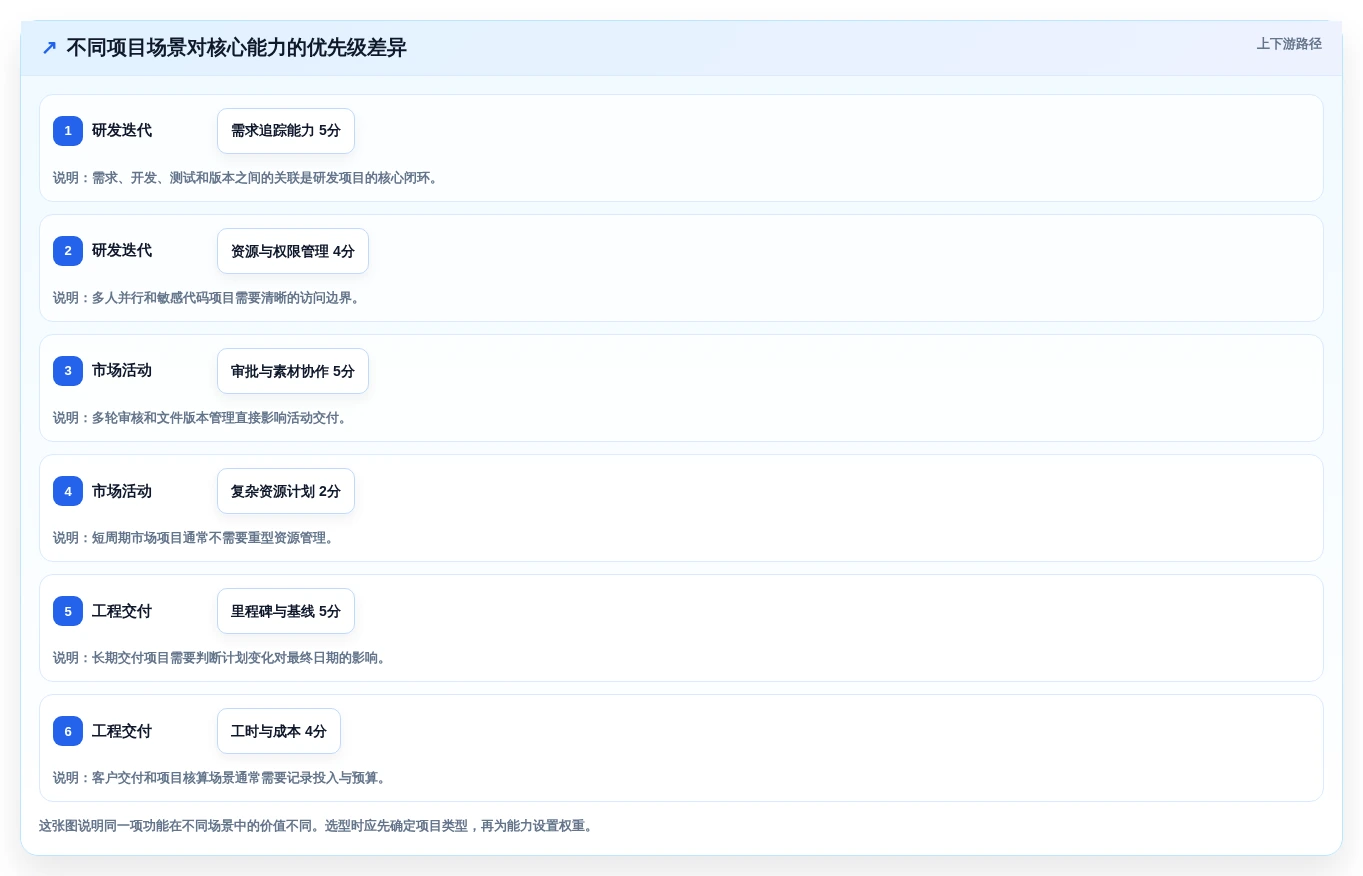Click 市场活动 label in card 3

point(122,371)
